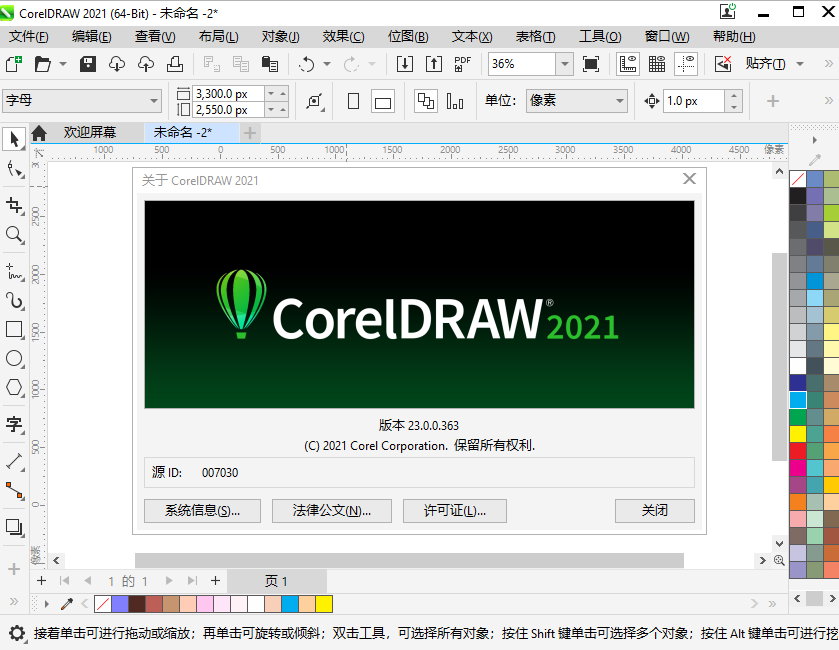The width and height of the screenshot is (839, 650).
Task: Close the About CorelDRAW dialog with X
Action: 690,179
